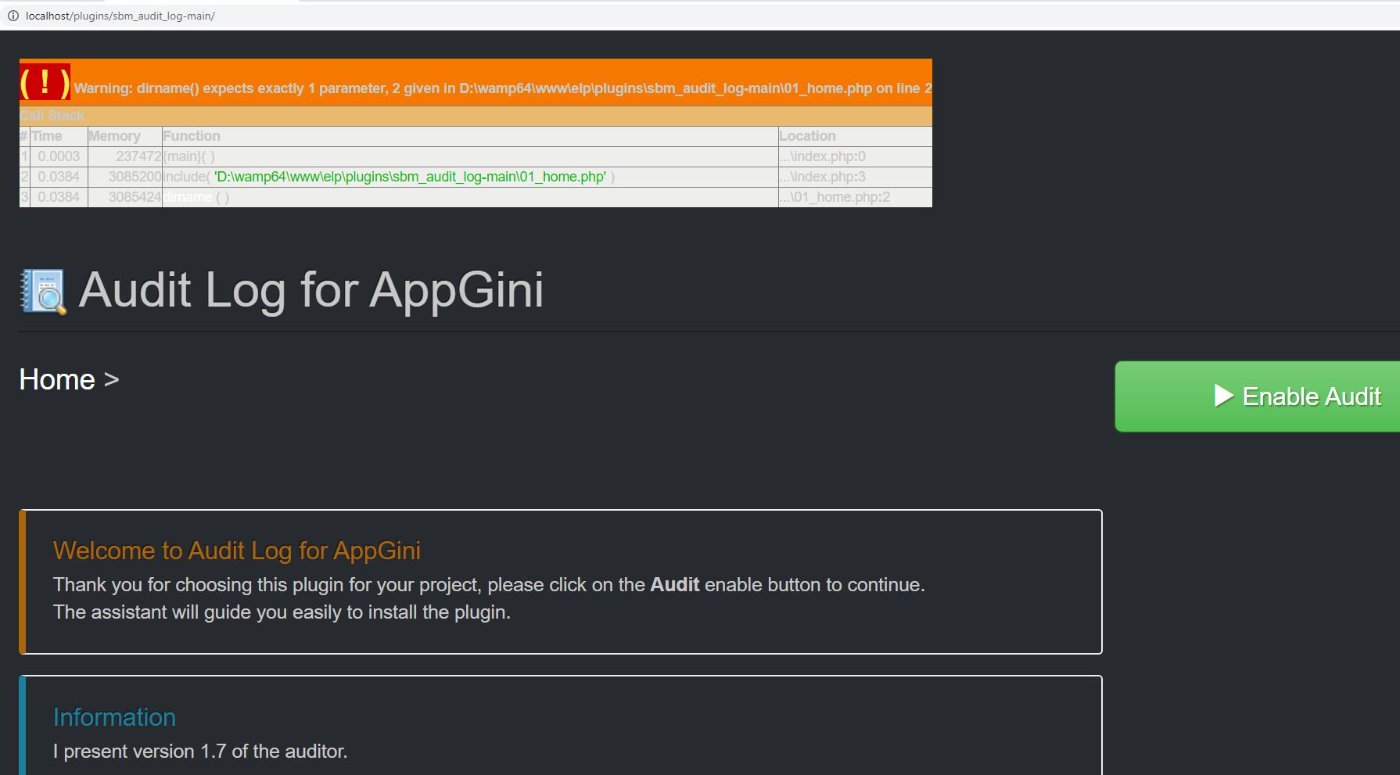Click the ...\index.php:0 location cell
Viewport: 1400px width, 775px height.
855,156
